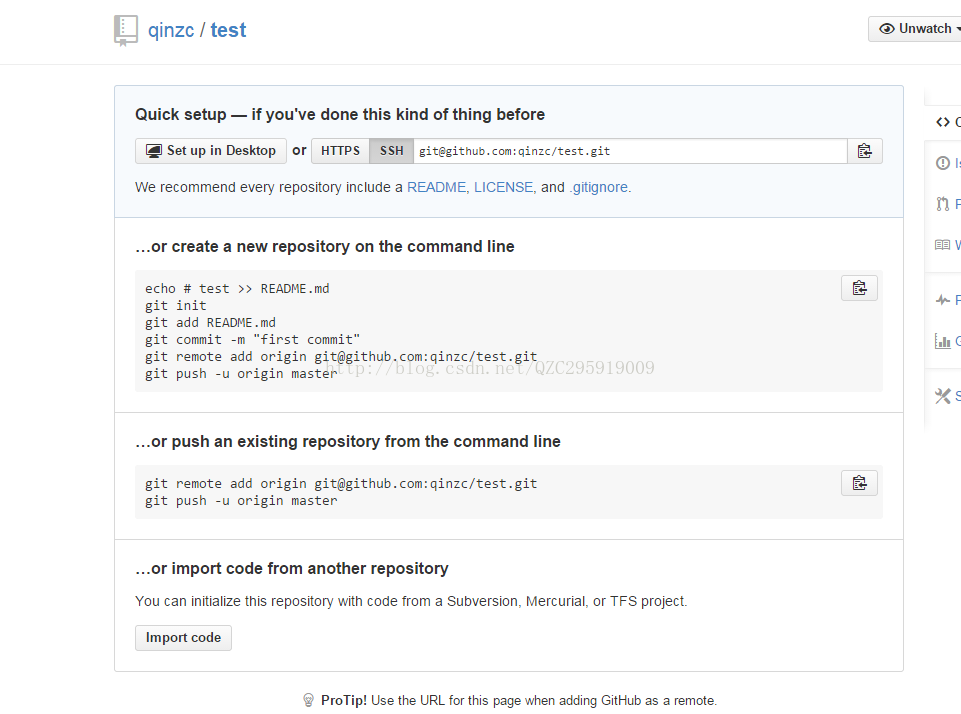
Task: Click '…or import code from another repository' heading
Action: pyautogui.click(x=292, y=569)
